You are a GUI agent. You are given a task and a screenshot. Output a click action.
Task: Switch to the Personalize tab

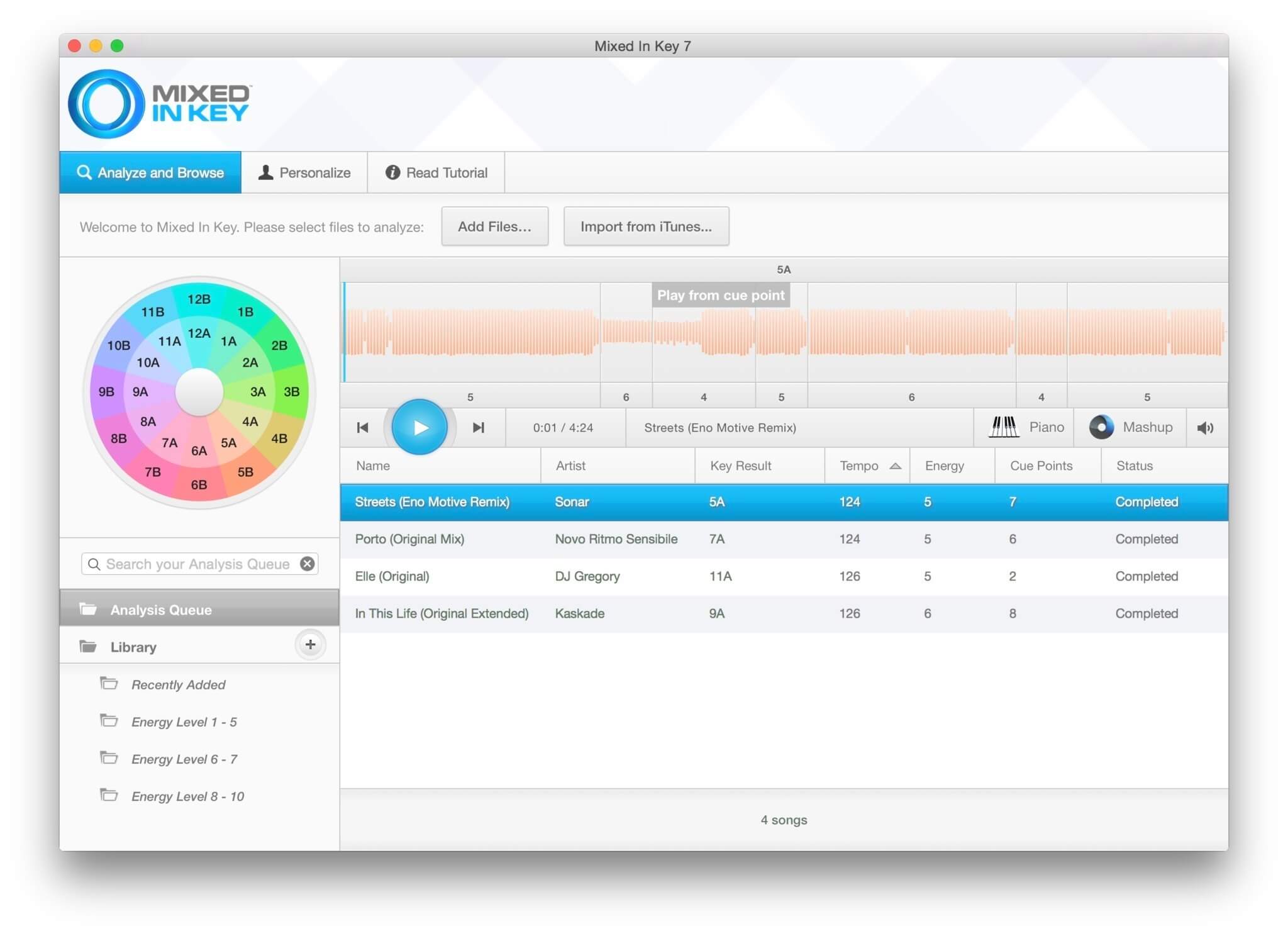[304, 172]
